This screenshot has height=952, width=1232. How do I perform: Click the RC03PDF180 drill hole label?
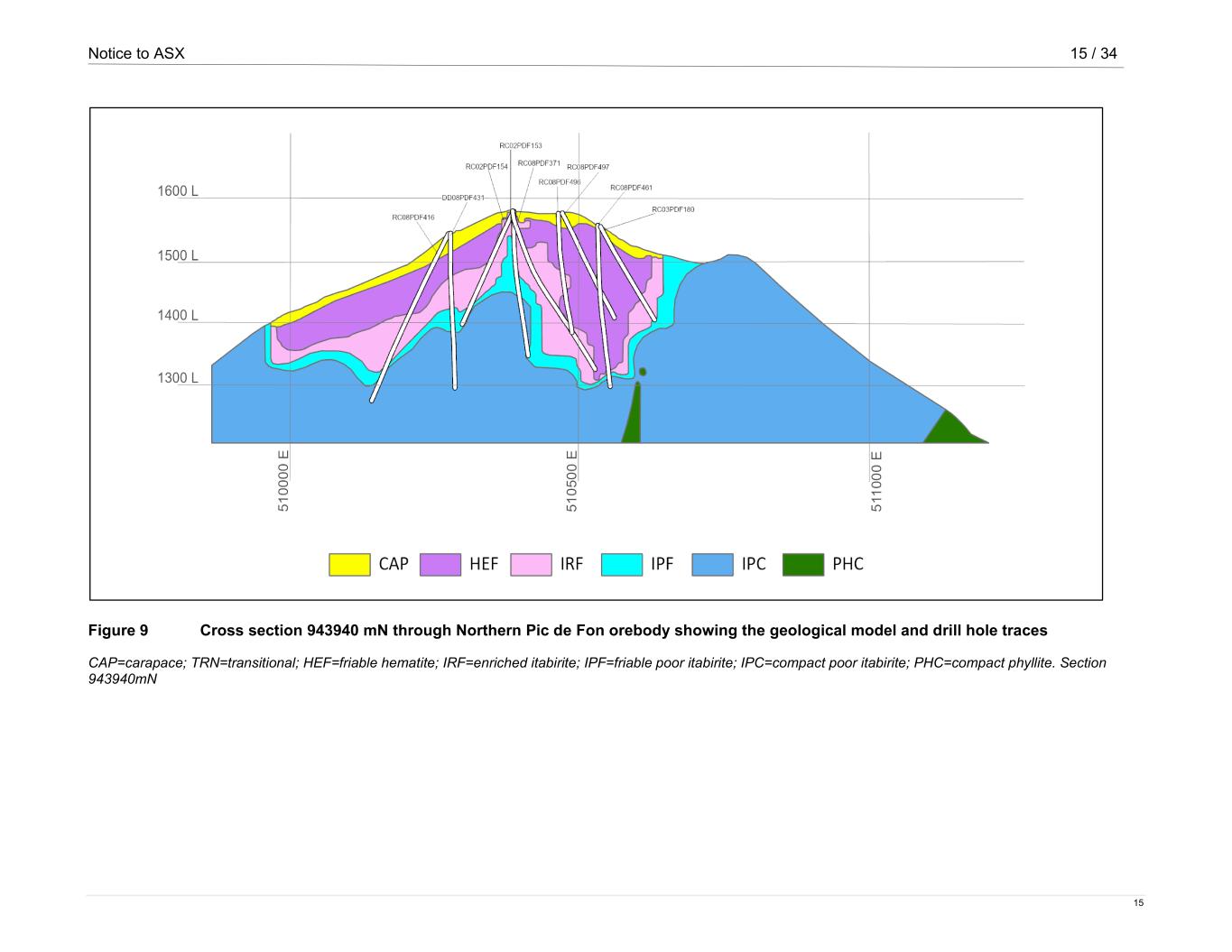point(673,209)
